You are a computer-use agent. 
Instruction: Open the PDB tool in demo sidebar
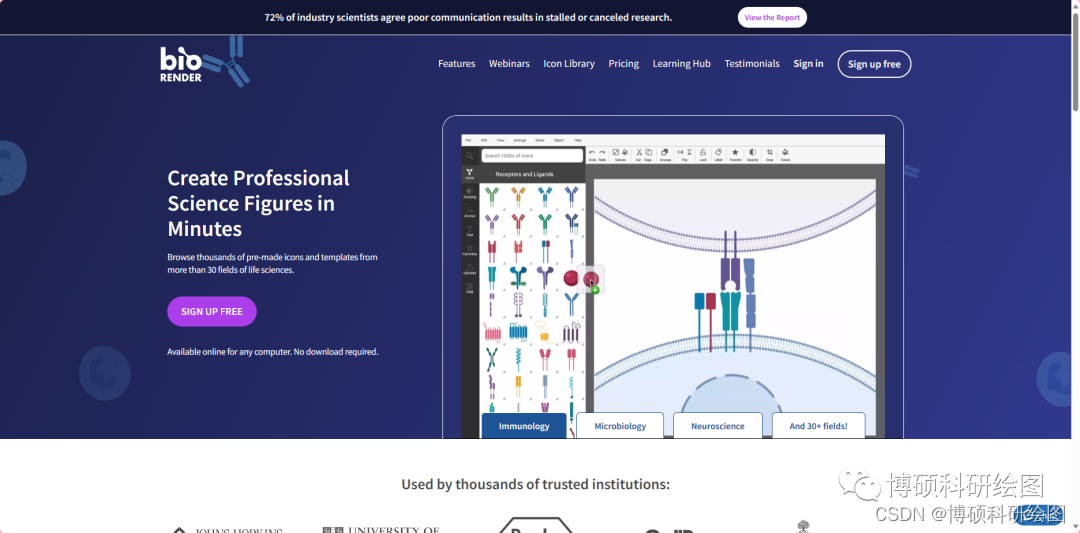pyautogui.click(x=470, y=288)
